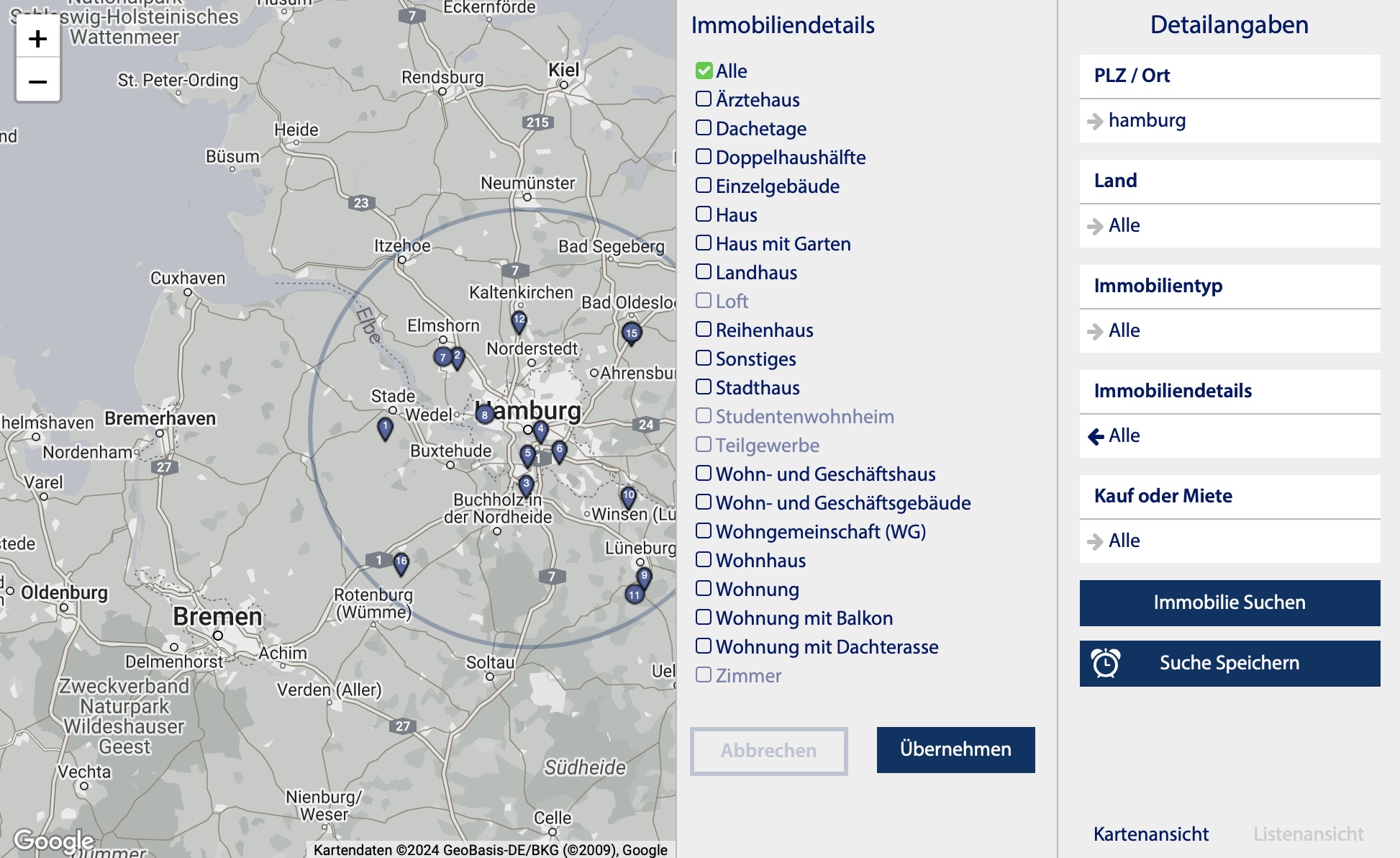
Task: Expand the Kauf oder Miete selector
Action: [x=1229, y=541]
